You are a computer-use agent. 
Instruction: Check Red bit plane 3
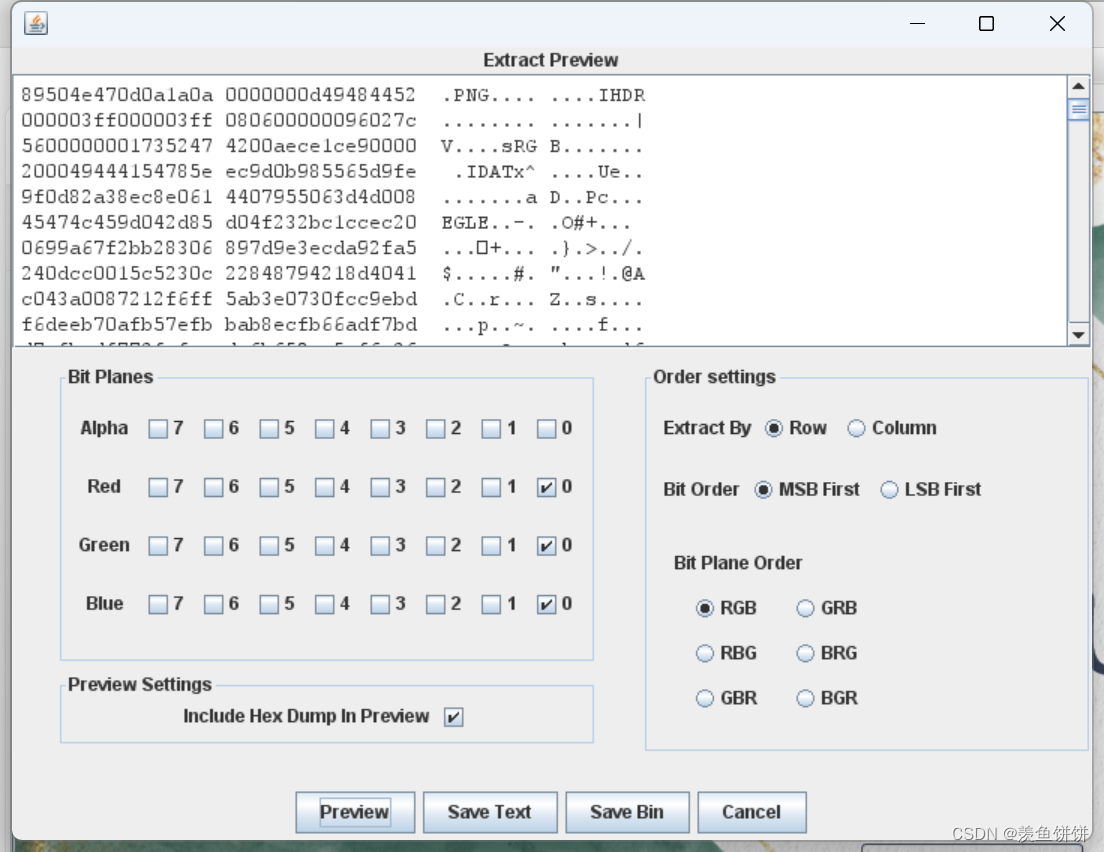[381, 487]
